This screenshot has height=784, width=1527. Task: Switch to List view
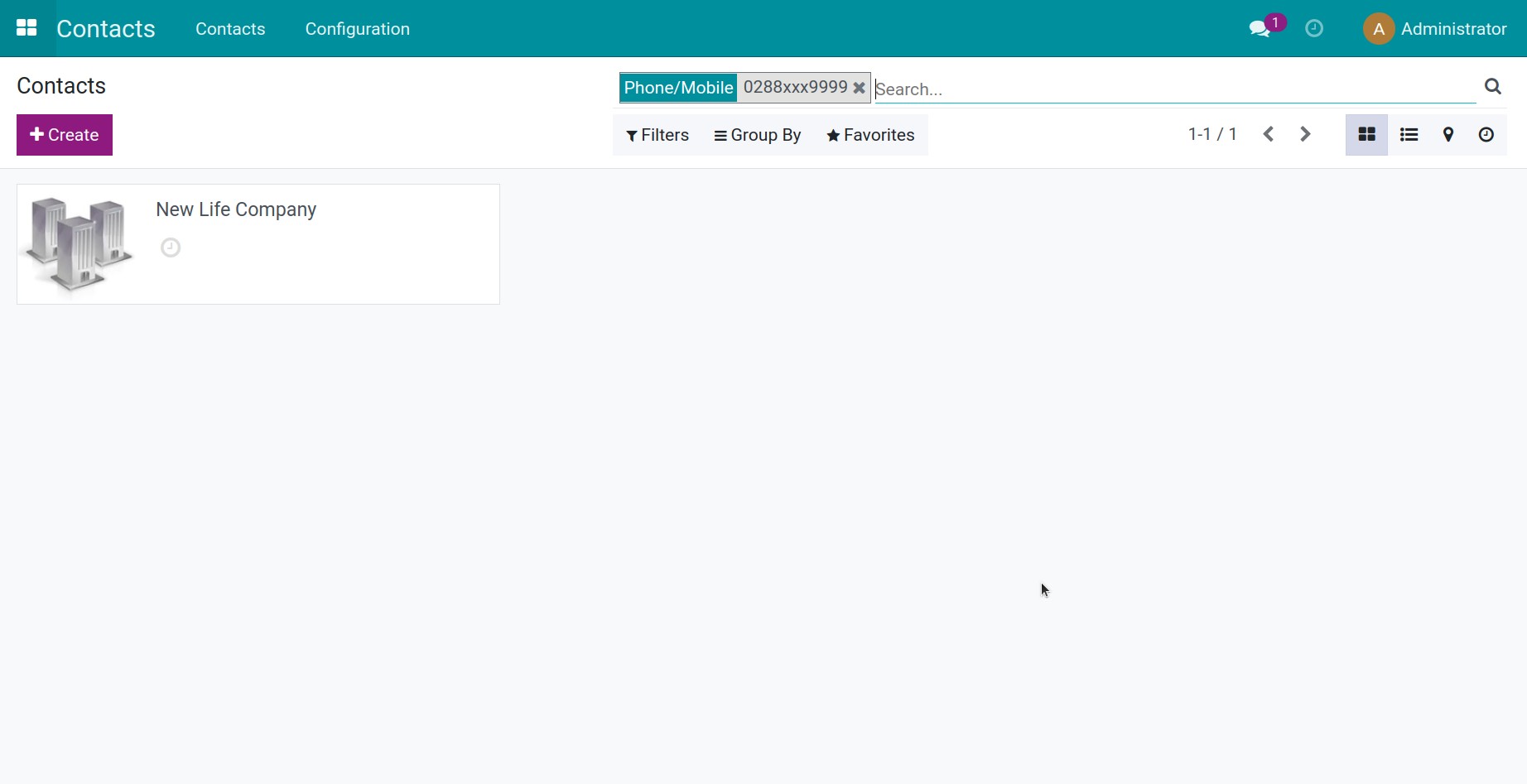click(x=1409, y=135)
